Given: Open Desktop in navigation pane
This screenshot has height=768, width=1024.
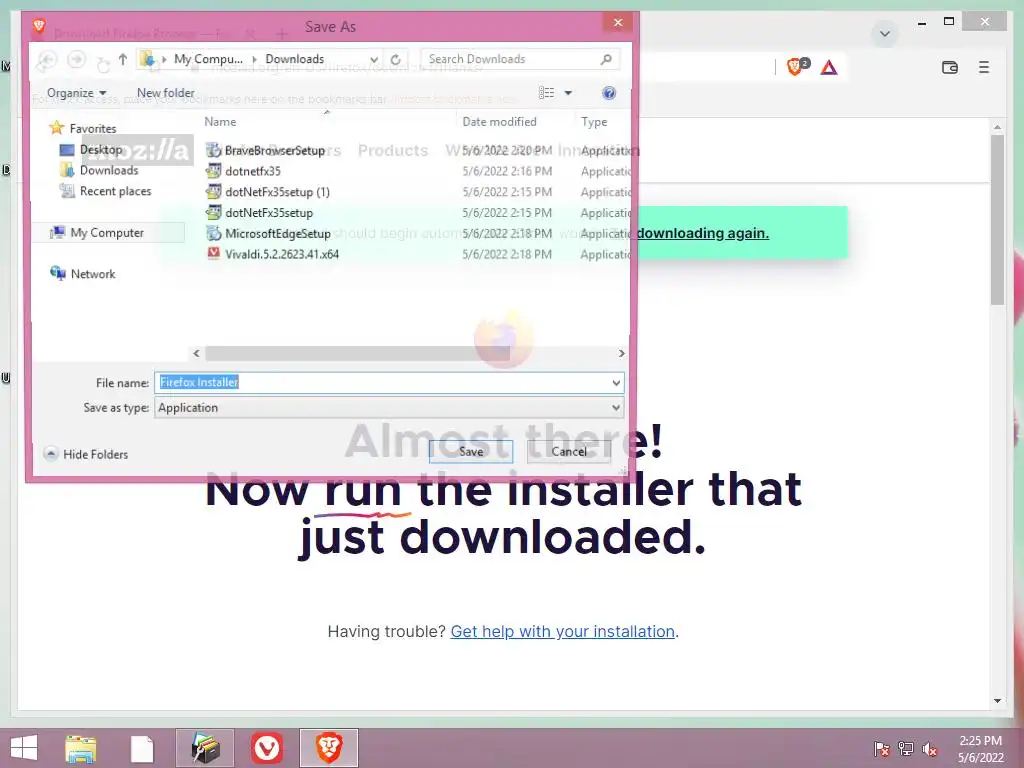Looking at the screenshot, I should 101,150.
